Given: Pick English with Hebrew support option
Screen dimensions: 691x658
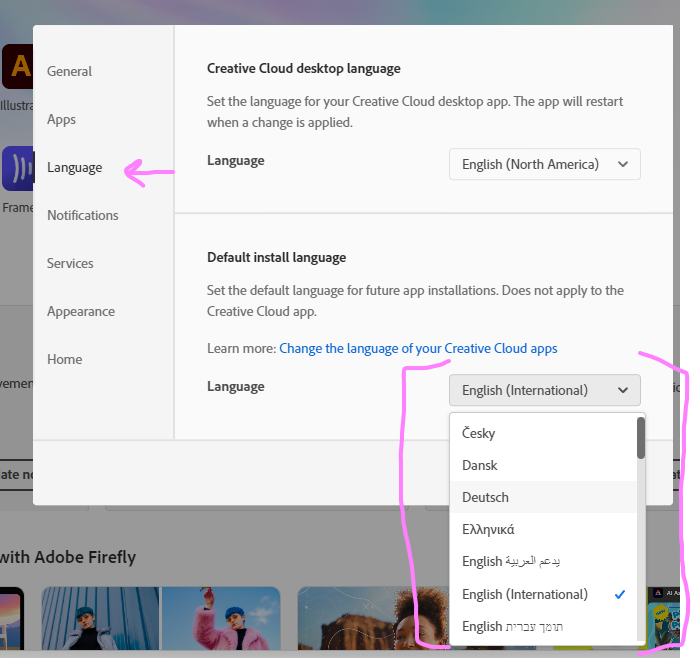Looking at the screenshot, I should 543,627.
